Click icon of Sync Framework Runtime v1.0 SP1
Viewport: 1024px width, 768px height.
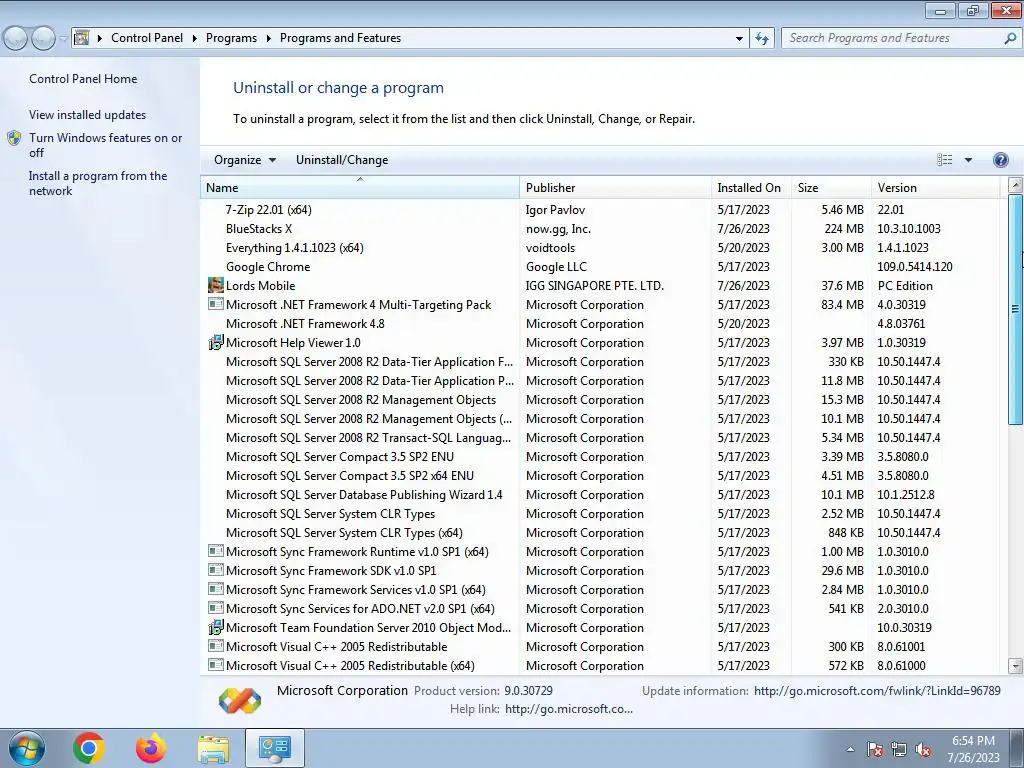[216, 551]
